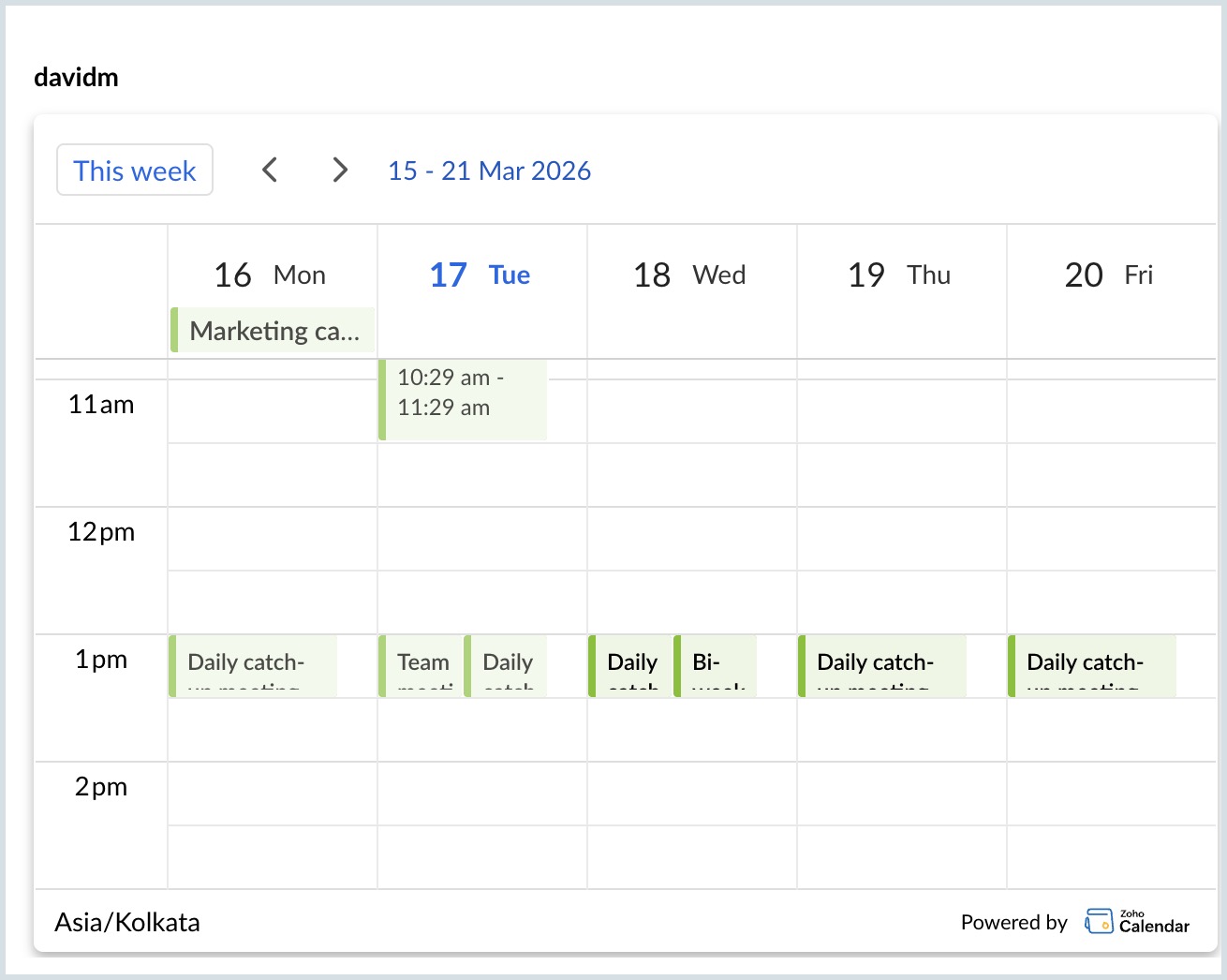Go to next week using right chevron

(x=339, y=170)
